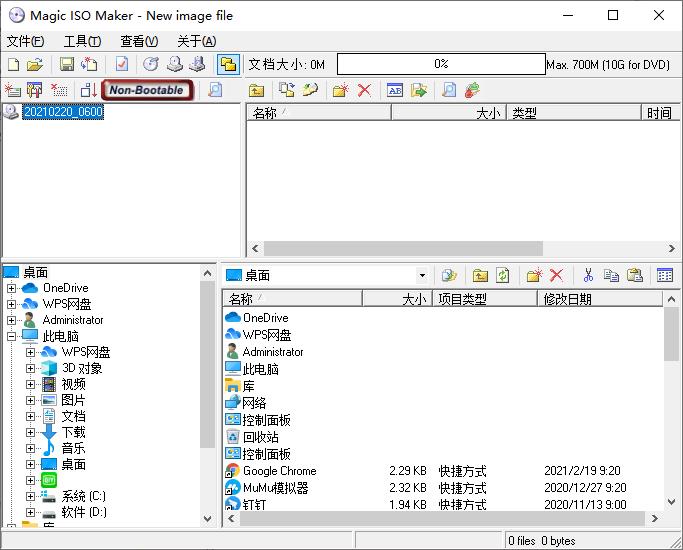Click the sort files arrow icon

[89, 90]
